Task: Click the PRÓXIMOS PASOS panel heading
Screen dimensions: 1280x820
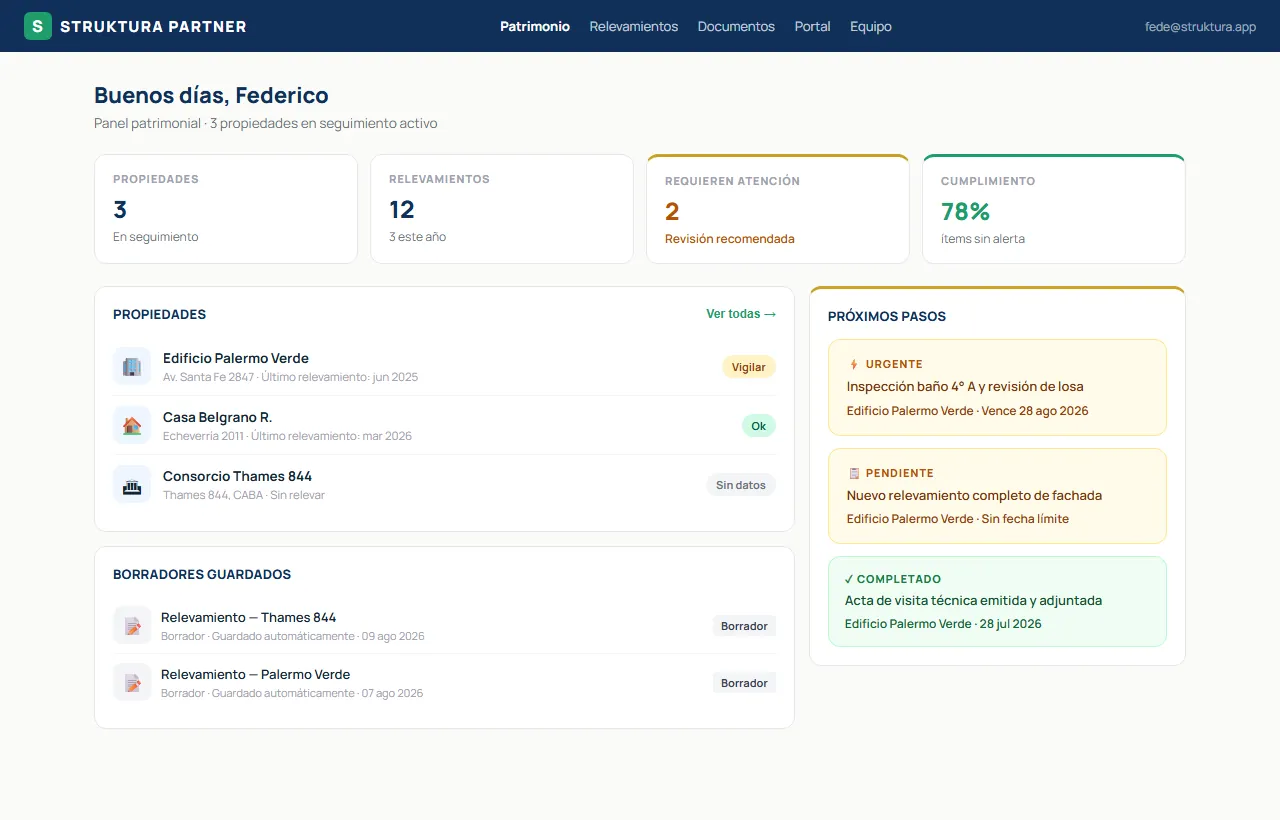Action: [887, 316]
